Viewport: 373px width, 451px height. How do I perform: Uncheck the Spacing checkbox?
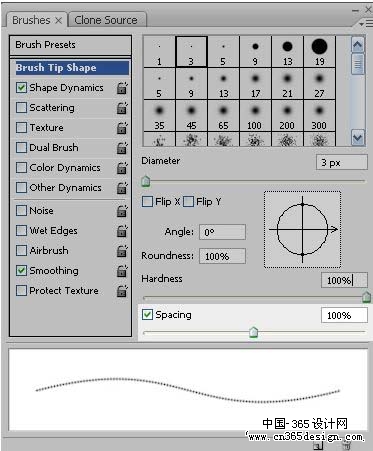[x=147, y=315]
